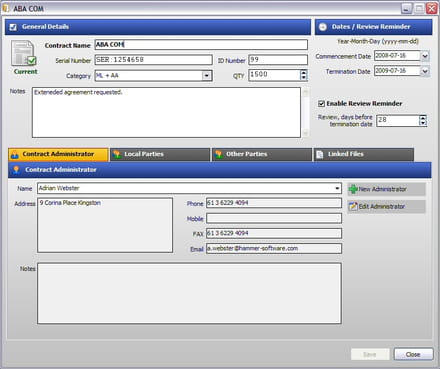This screenshot has width=440, height=369.
Task: Switch to the Contract Administrator tab
Action: (x=58, y=154)
